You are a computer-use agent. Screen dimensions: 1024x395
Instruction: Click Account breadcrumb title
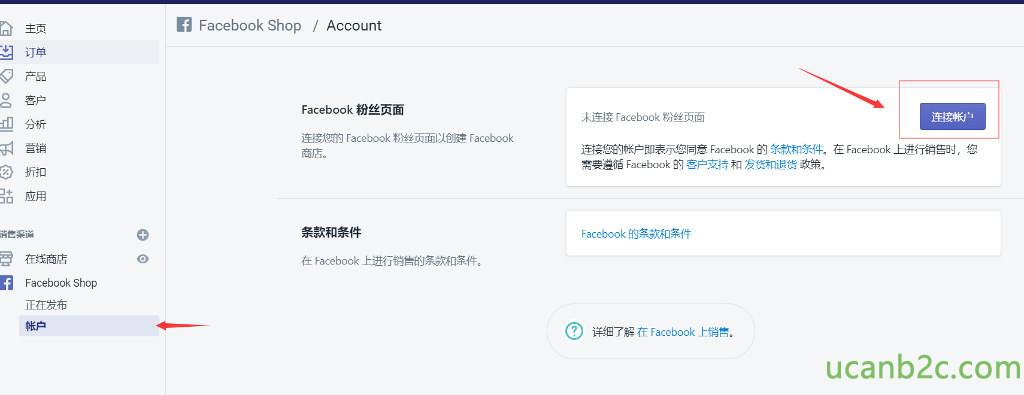tap(354, 25)
